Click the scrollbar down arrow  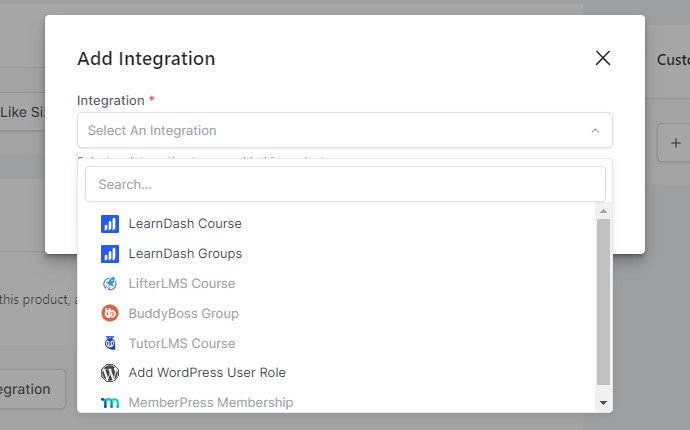(603, 402)
